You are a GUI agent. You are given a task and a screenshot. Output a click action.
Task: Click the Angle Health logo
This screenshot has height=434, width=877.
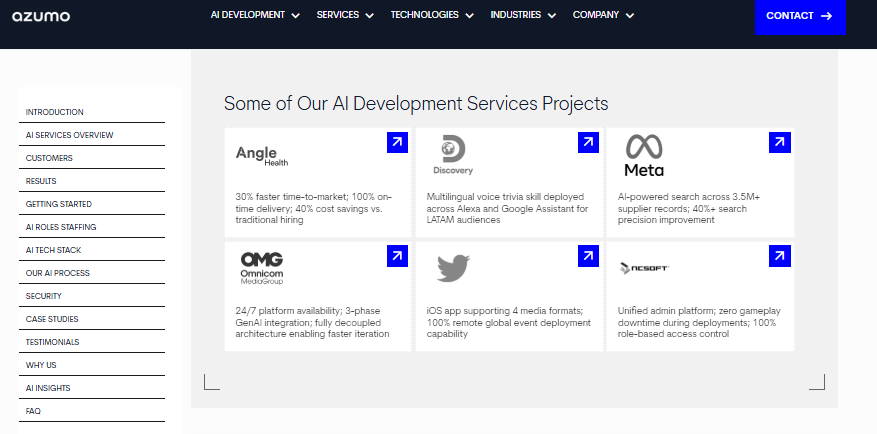262,156
